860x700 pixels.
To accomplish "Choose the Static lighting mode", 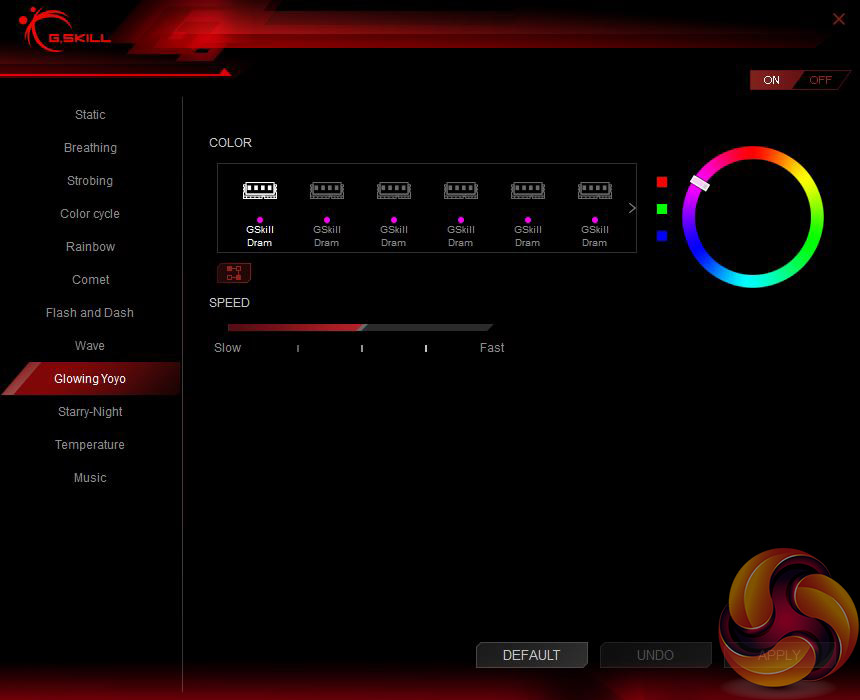I will pos(90,115).
